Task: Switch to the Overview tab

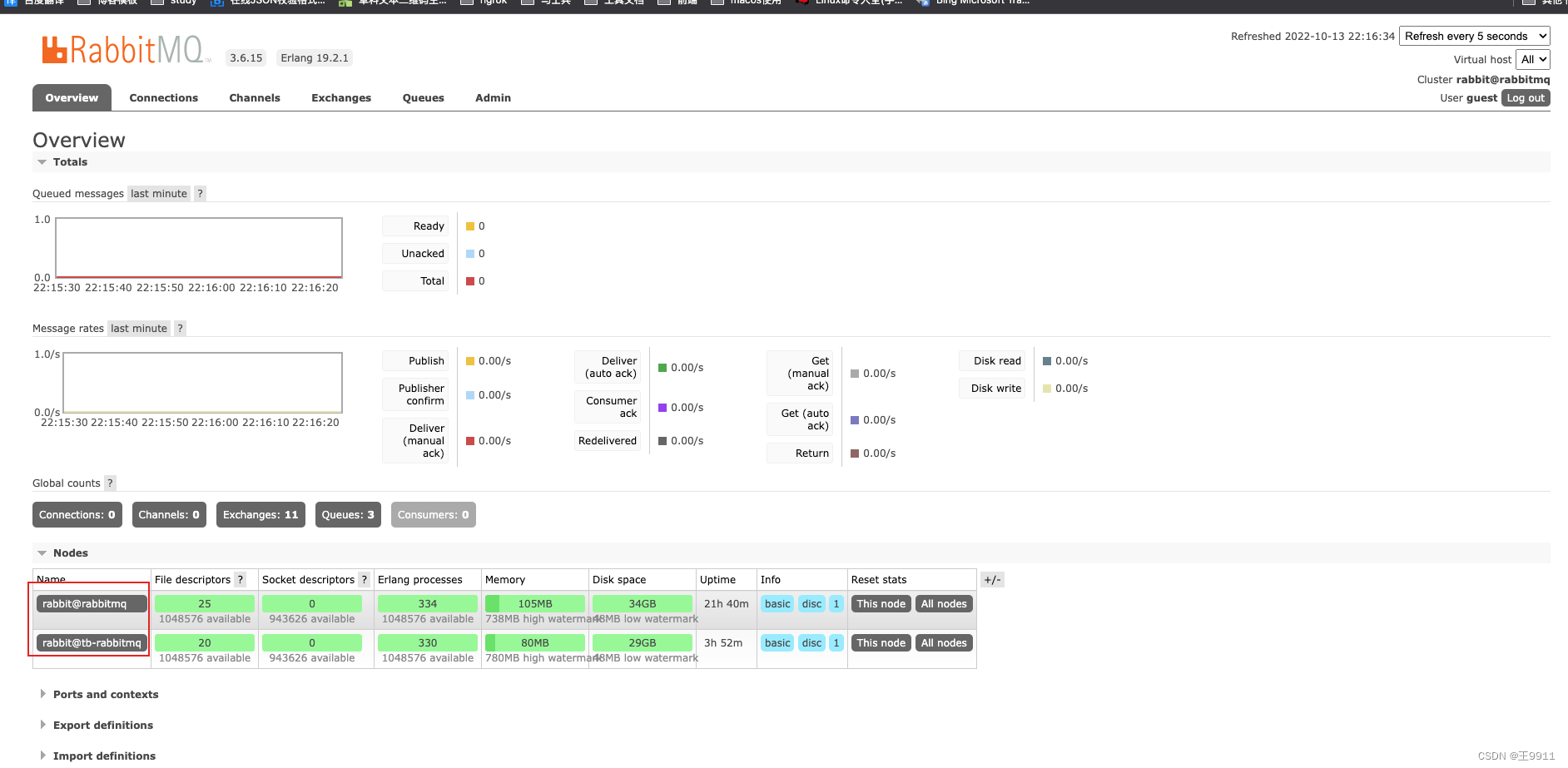Action: [72, 98]
